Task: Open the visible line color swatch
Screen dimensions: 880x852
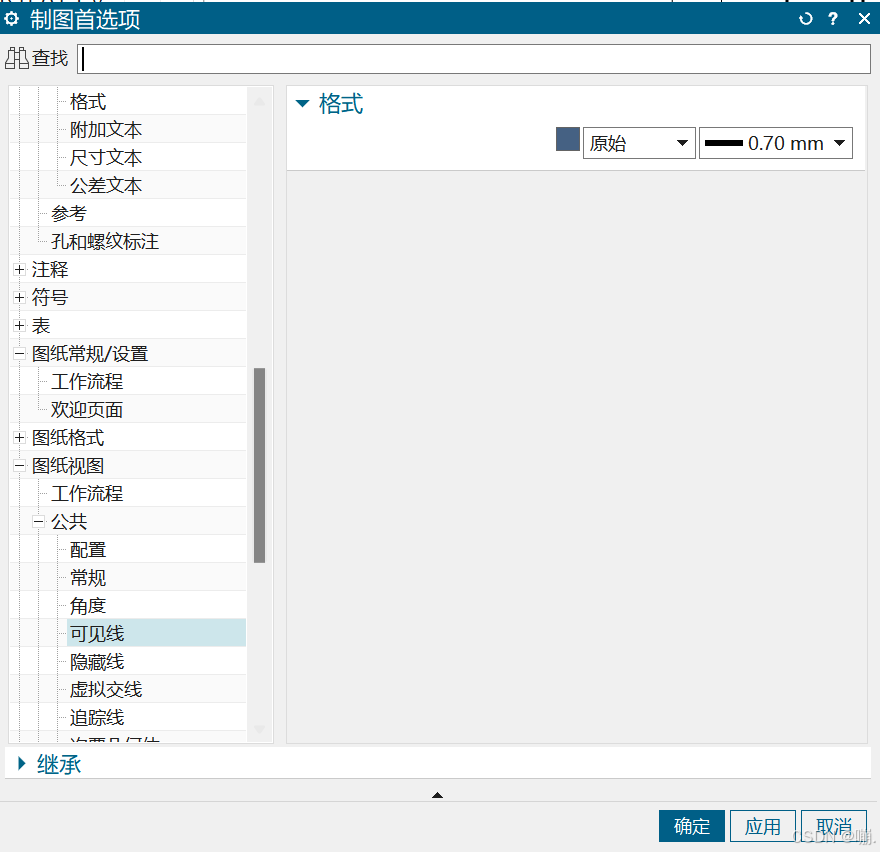Action: tap(567, 139)
